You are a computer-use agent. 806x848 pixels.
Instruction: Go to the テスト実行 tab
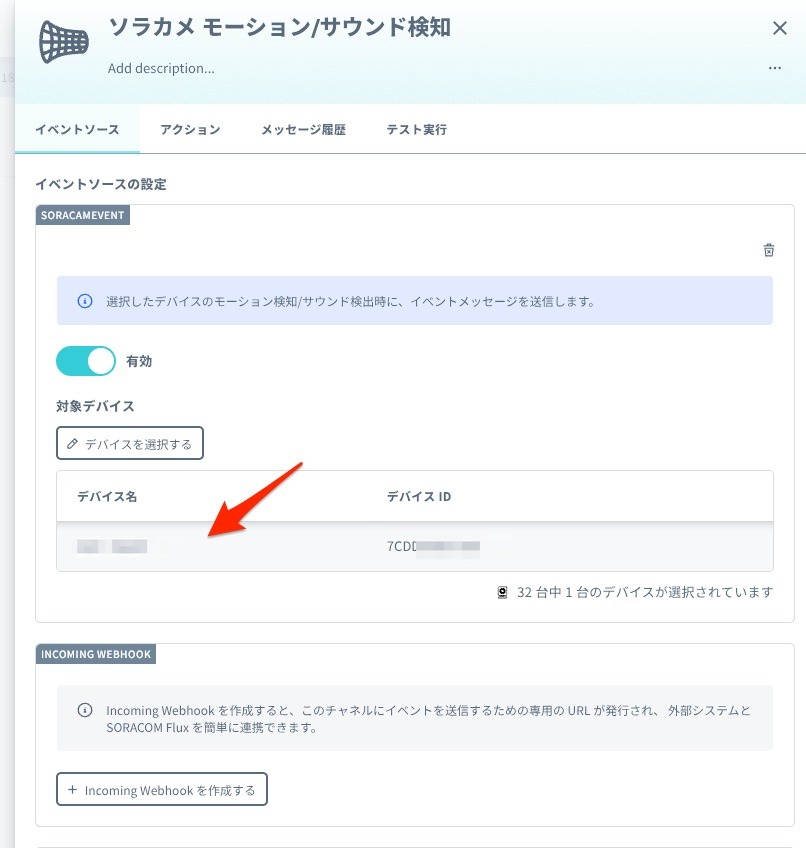point(416,130)
